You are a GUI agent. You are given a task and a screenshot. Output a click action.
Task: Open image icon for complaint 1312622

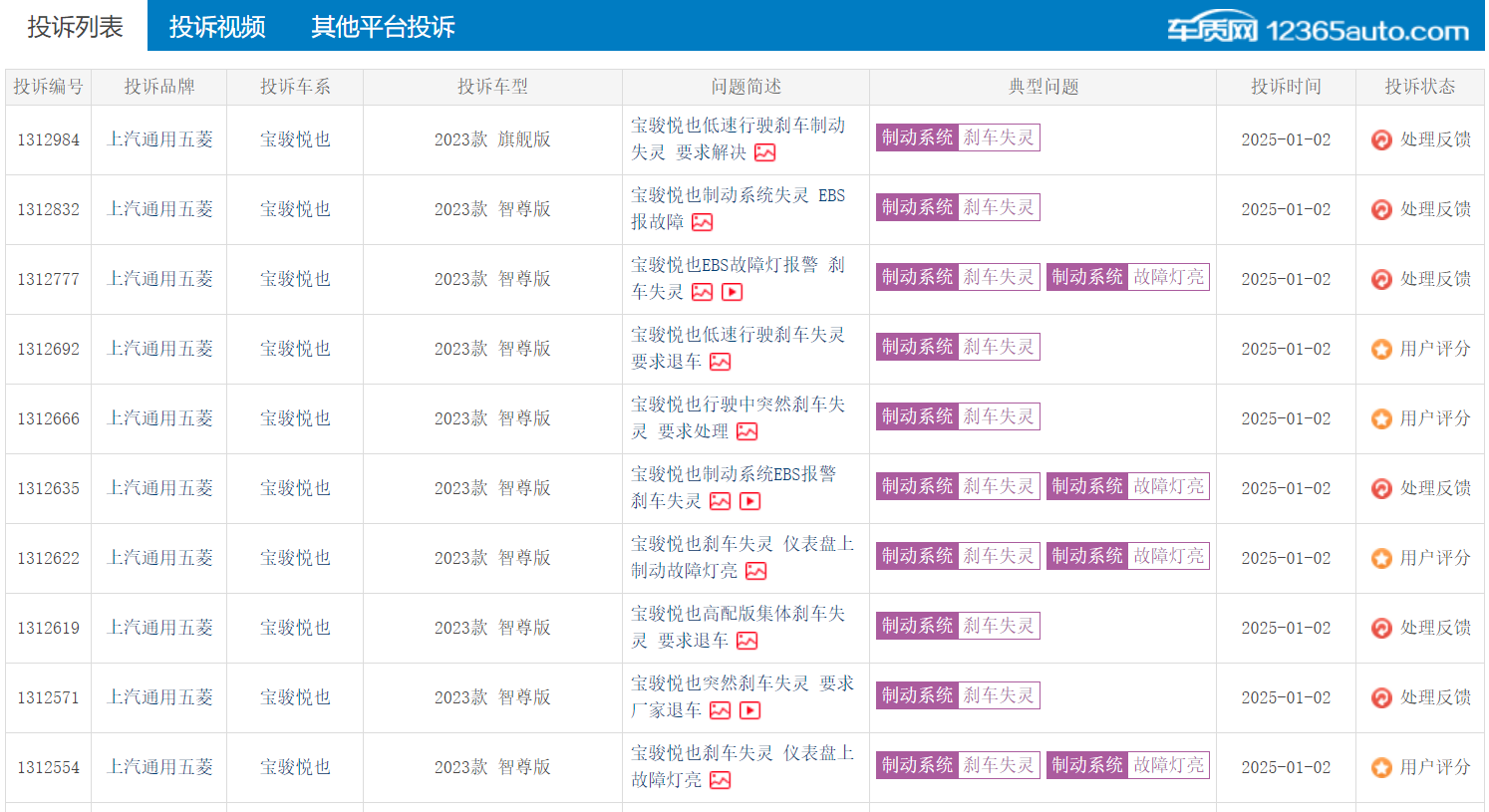pos(756,571)
